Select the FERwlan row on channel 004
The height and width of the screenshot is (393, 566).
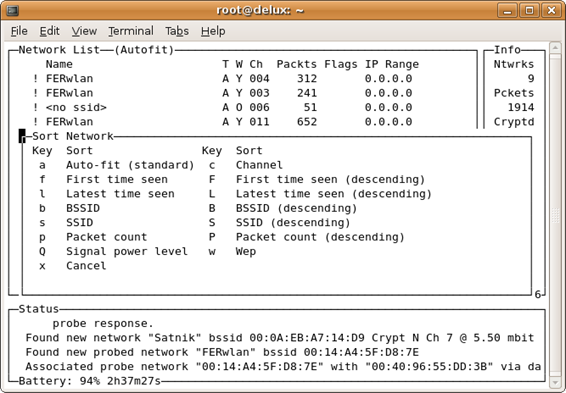coord(222,78)
